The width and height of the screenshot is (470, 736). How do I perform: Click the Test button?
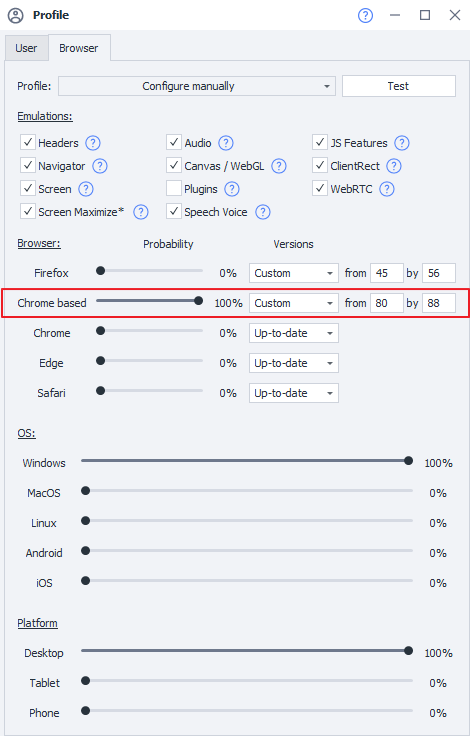(x=399, y=86)
